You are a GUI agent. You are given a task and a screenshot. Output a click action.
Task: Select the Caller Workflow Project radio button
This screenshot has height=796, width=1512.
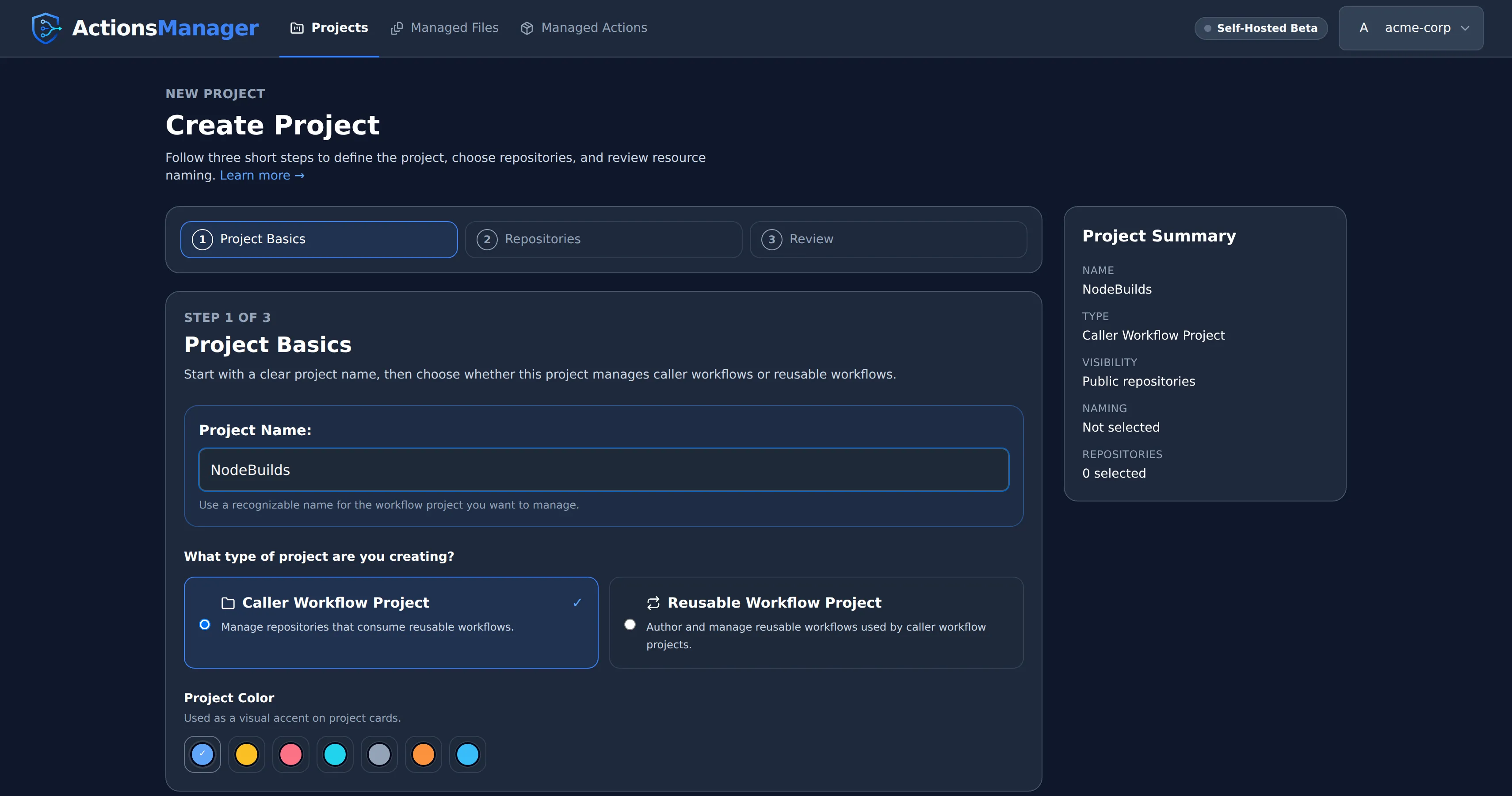(x=205, y=624)
